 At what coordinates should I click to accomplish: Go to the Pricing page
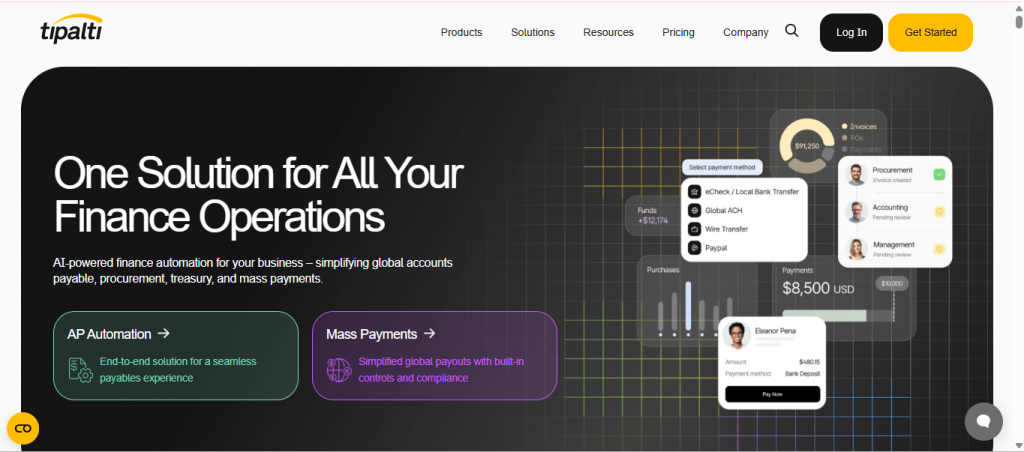pyautogui.click(x=678, y=32)
